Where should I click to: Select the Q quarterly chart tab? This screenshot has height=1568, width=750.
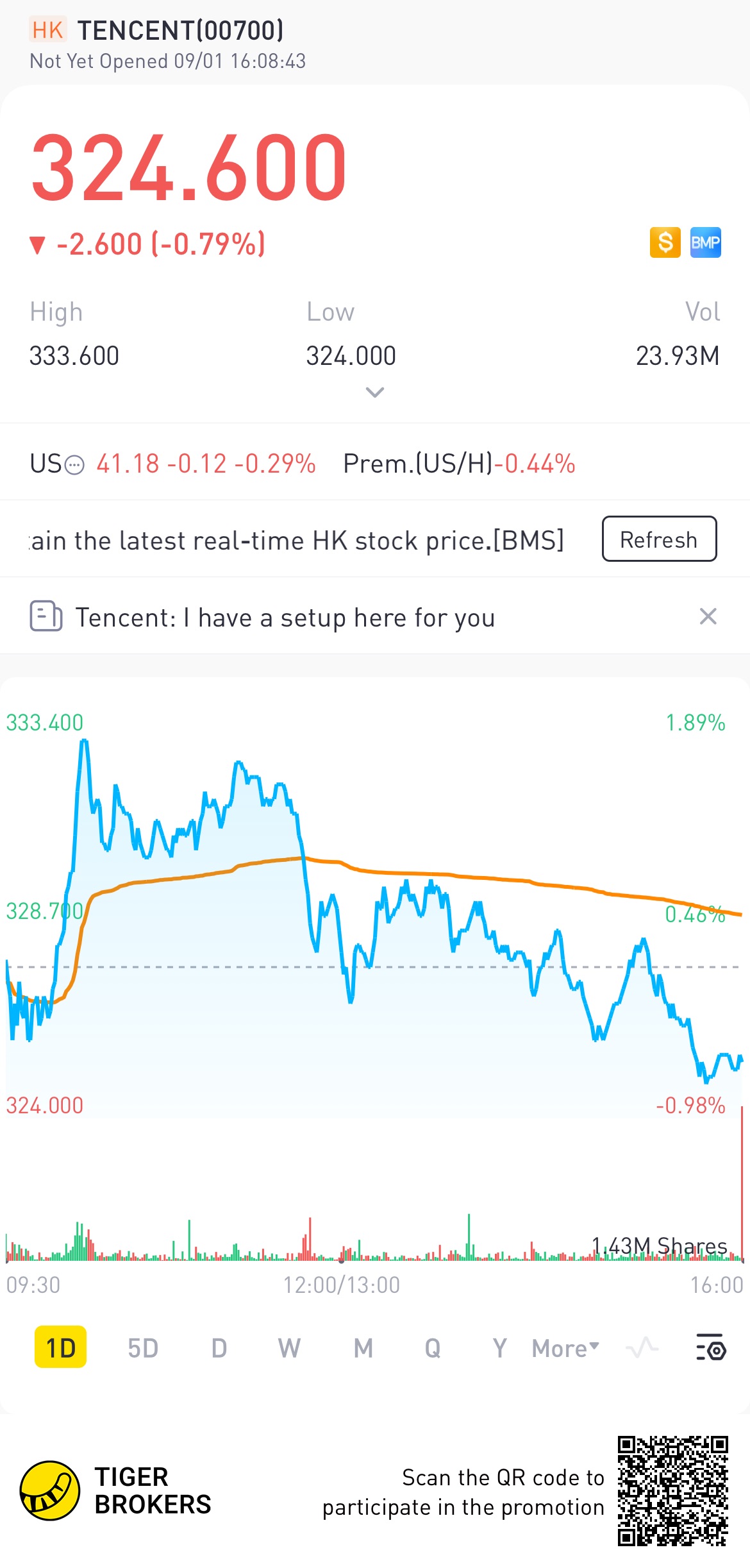coord(433,1348)
